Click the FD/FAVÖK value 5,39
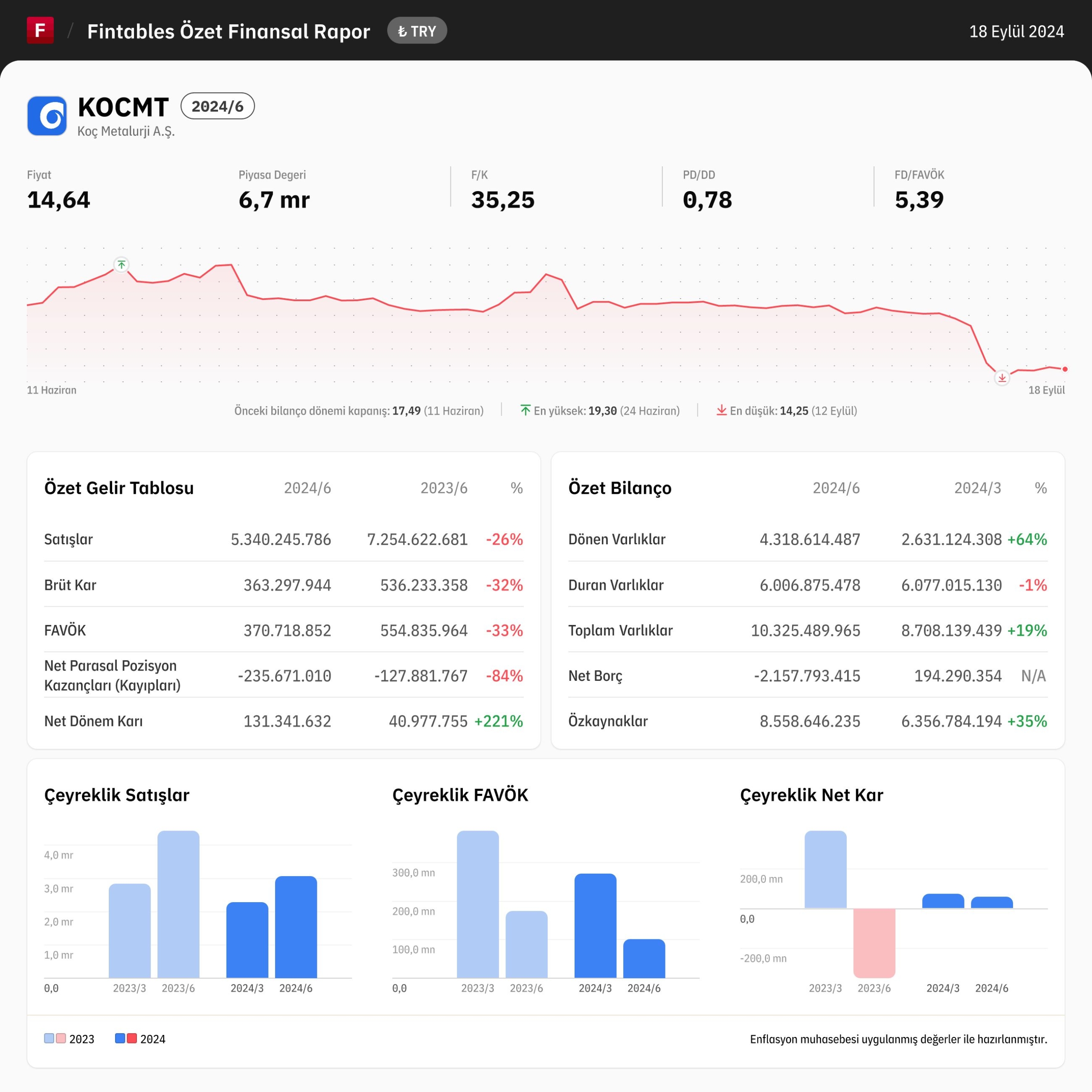The height and width of the screenshot is (1092, 1092). tap(920, 200)
